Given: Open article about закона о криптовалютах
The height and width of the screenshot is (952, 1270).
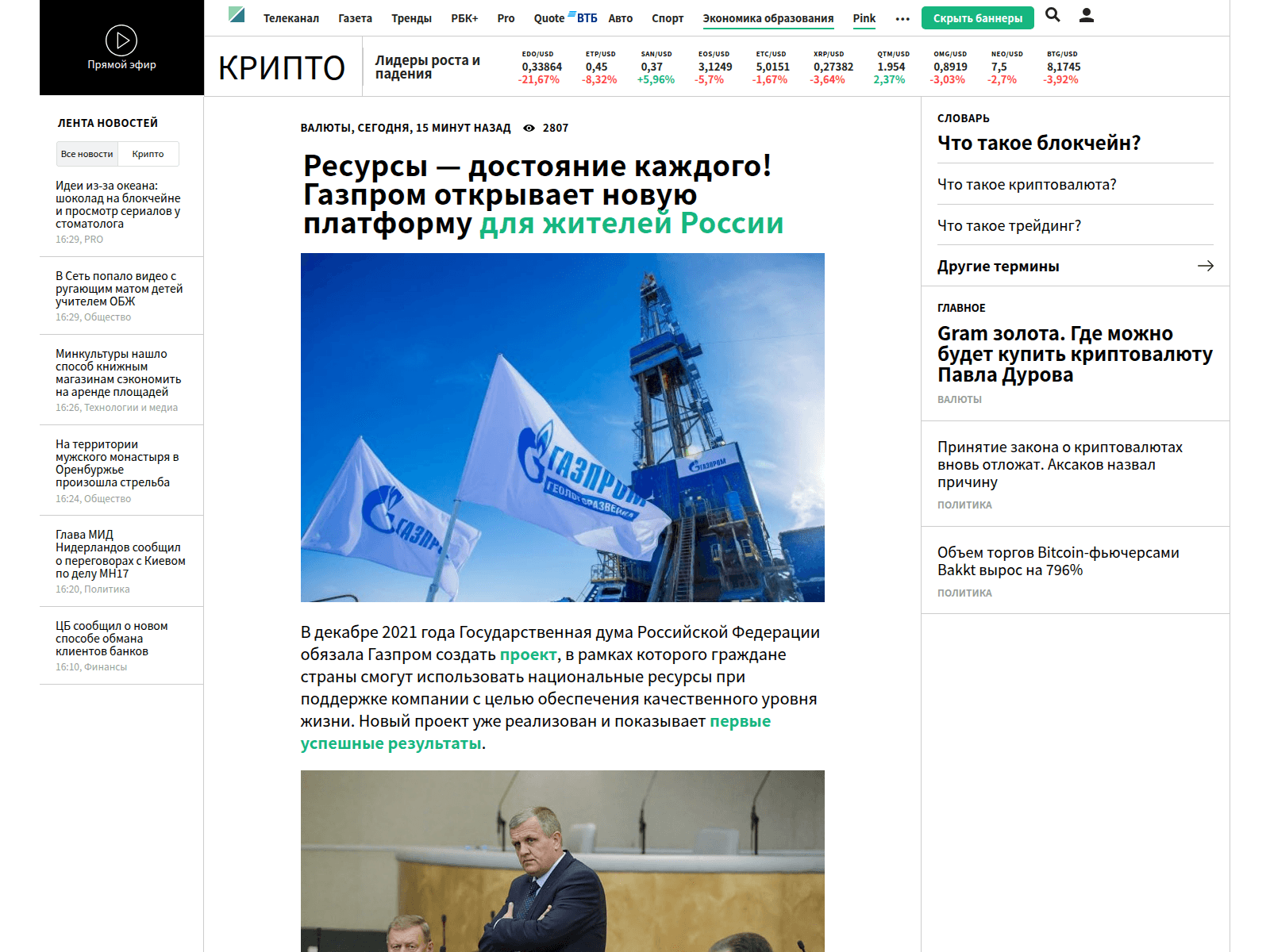Looking at the screenshot, I should tap(1060, 465).
